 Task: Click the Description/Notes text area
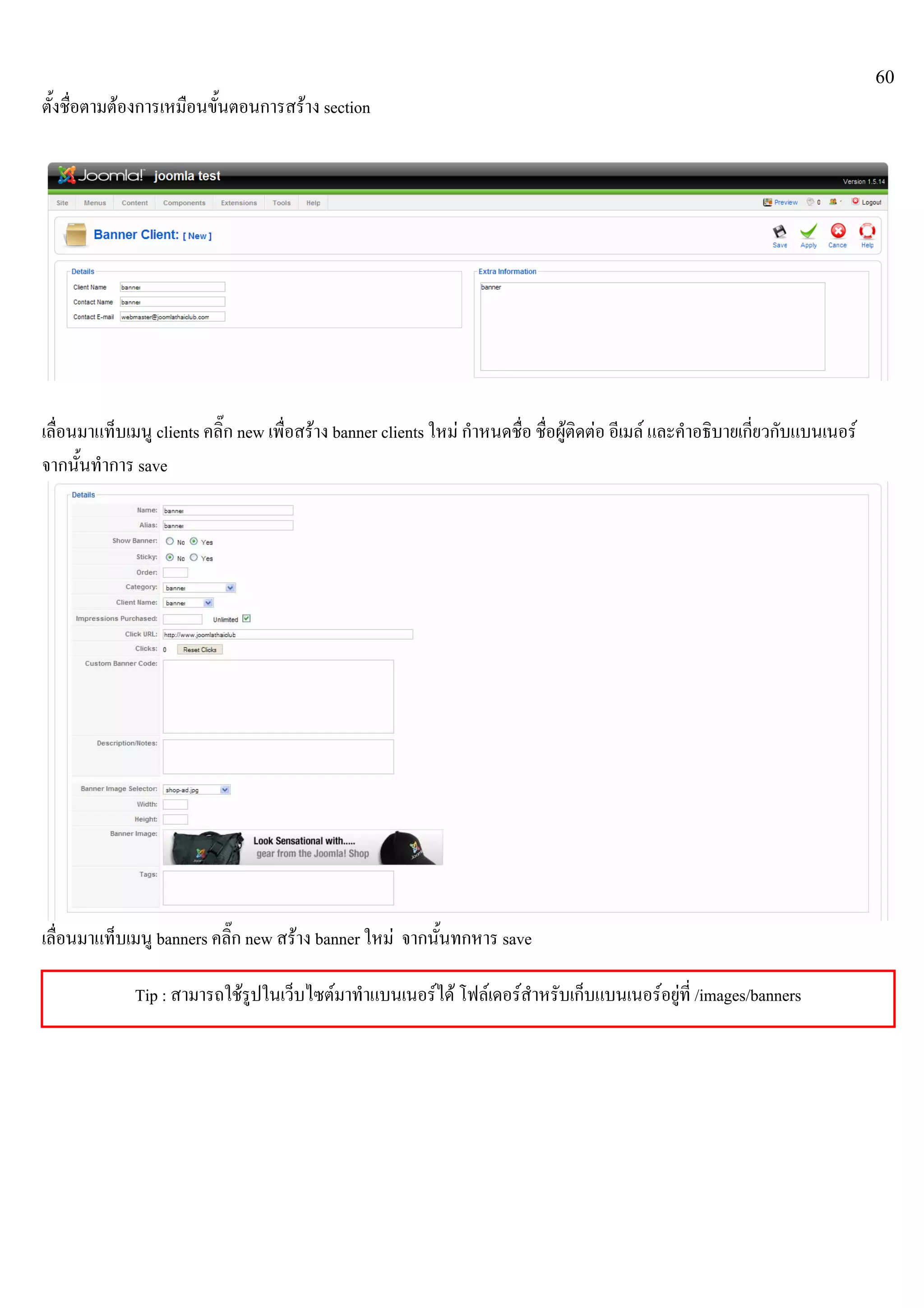[x=278, y=756]
